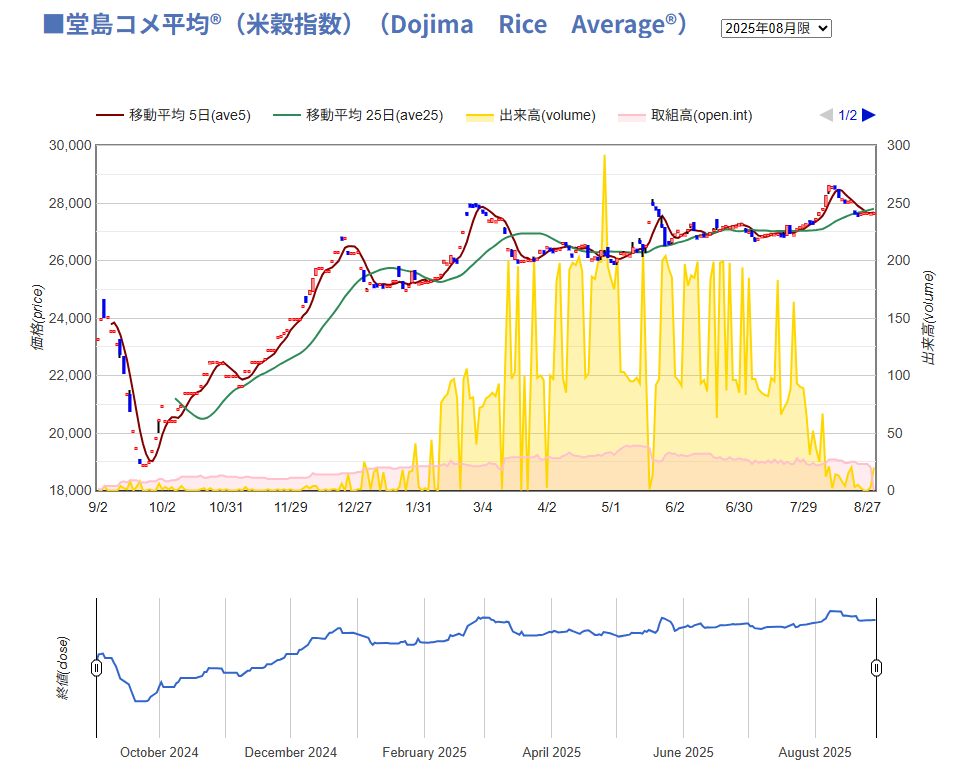Click the 26,000 price axis label

point(70,260)
